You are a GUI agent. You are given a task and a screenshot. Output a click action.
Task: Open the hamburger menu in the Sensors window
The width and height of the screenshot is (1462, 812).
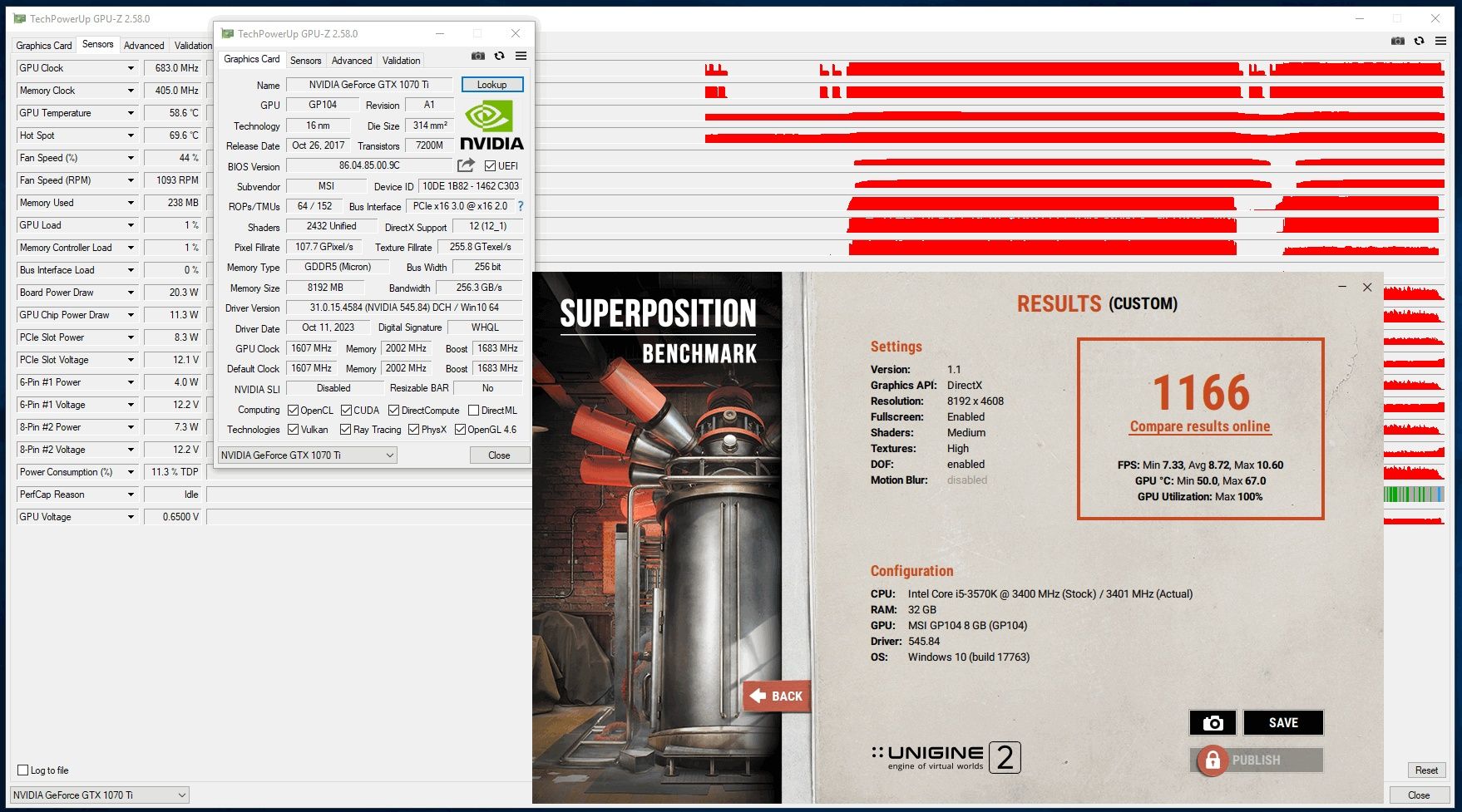[x=1440, y=41]
